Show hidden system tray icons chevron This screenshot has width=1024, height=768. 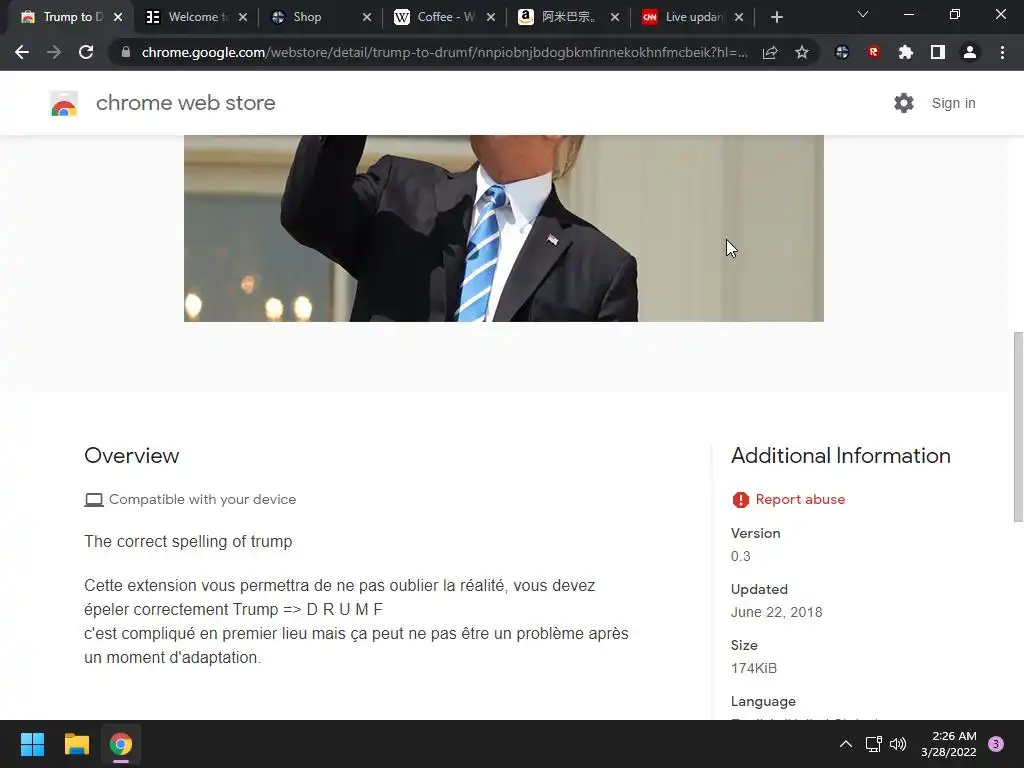(x=846, y=744)
